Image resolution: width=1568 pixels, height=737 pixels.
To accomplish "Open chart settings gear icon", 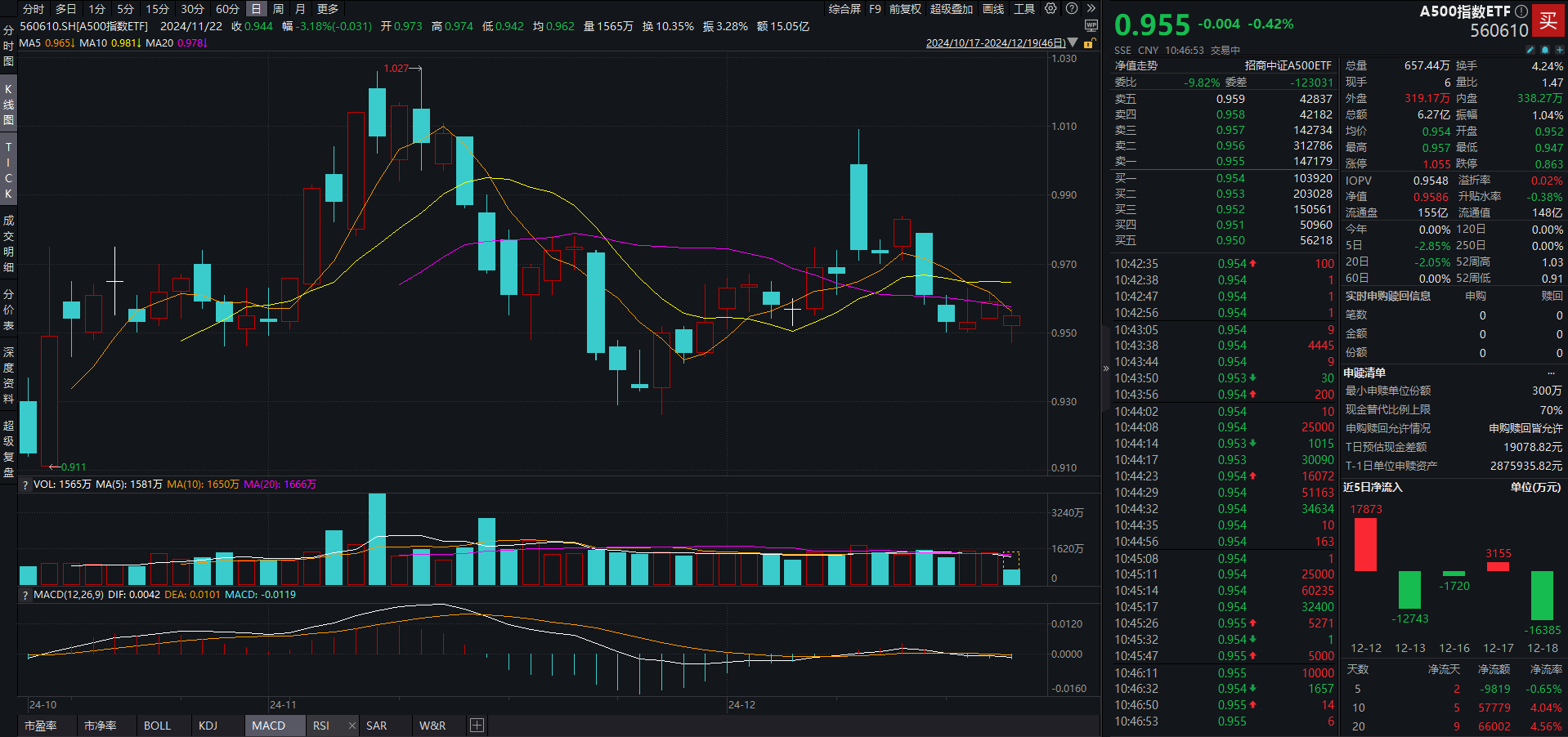I will [1051, 9].
